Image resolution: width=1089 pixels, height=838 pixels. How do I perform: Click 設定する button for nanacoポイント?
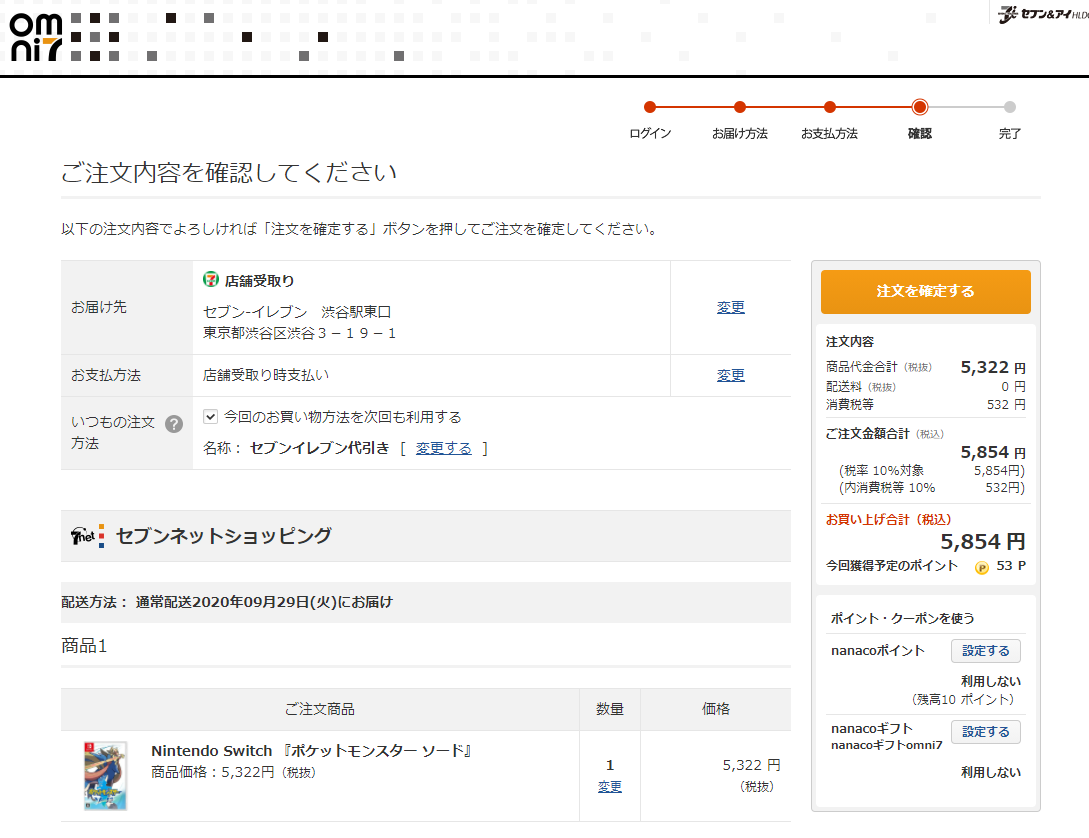986,651
